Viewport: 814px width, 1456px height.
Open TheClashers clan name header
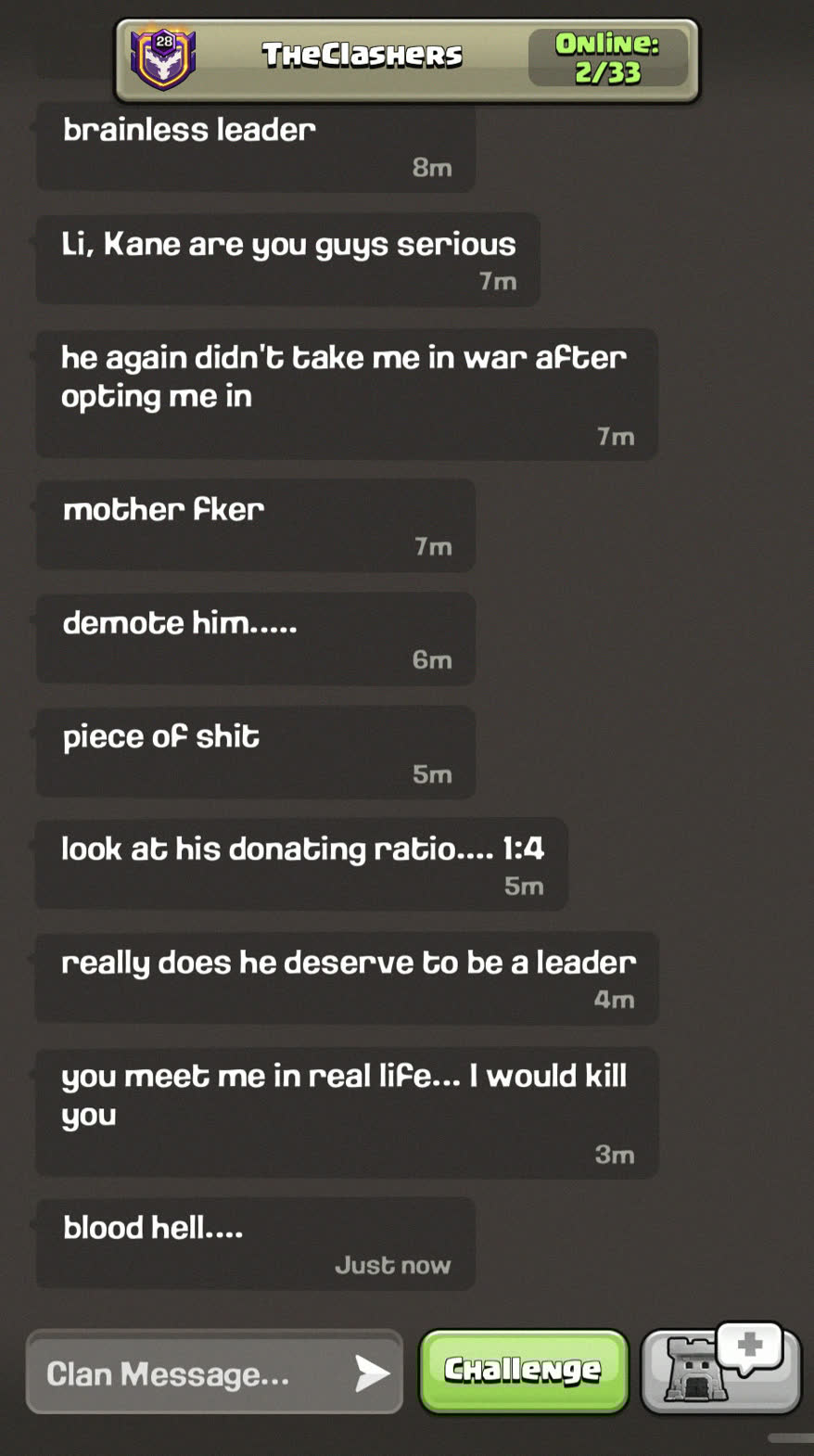[362, 56]
